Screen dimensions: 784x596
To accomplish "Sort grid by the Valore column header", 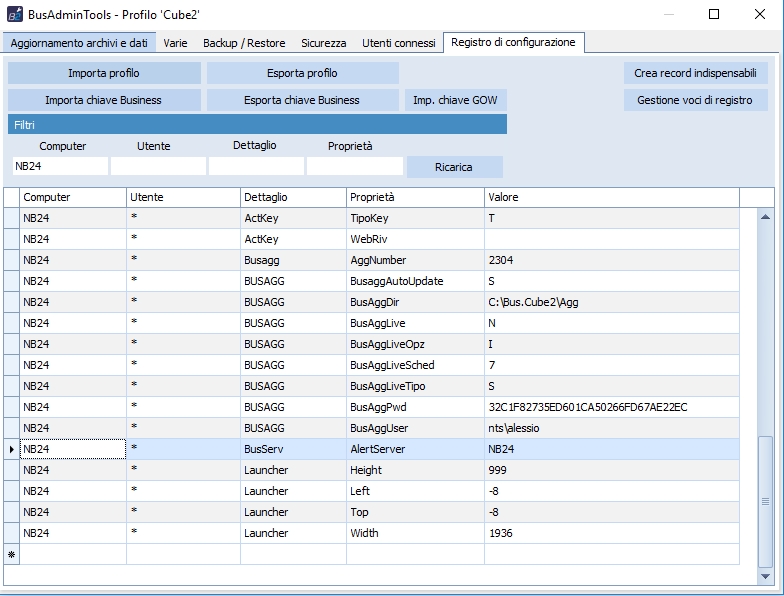I will pos(610,197).
